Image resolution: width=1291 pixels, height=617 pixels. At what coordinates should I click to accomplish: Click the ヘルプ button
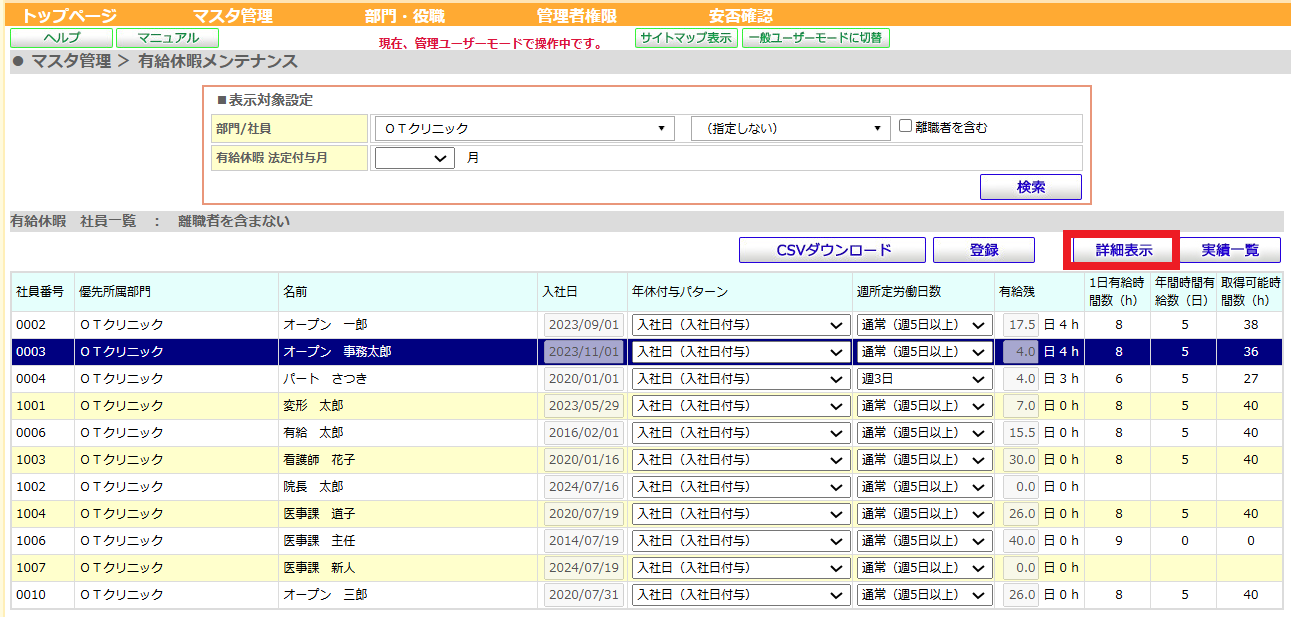(61, 38)
